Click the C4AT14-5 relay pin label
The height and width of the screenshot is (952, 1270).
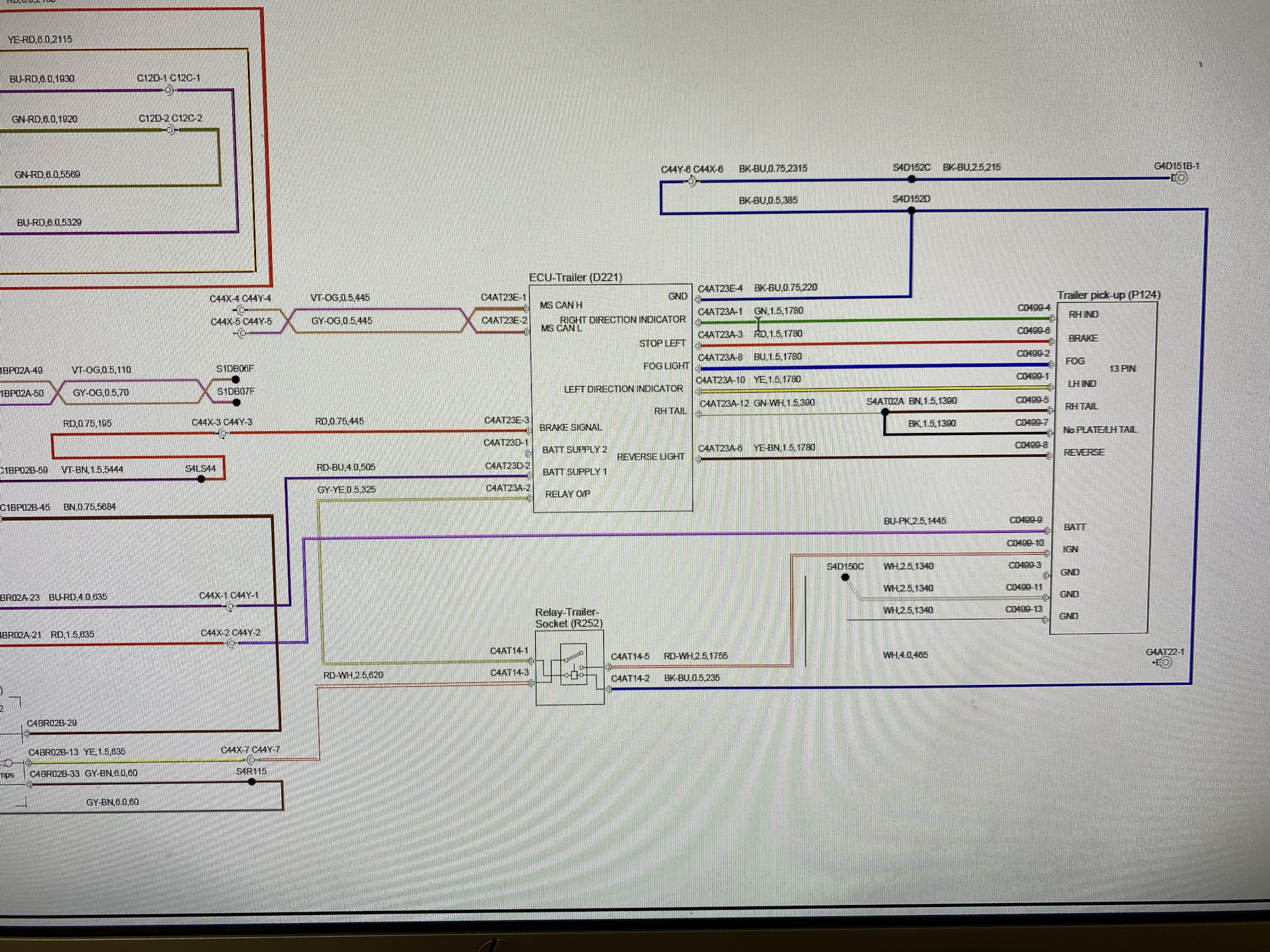[x=630, y=656]
